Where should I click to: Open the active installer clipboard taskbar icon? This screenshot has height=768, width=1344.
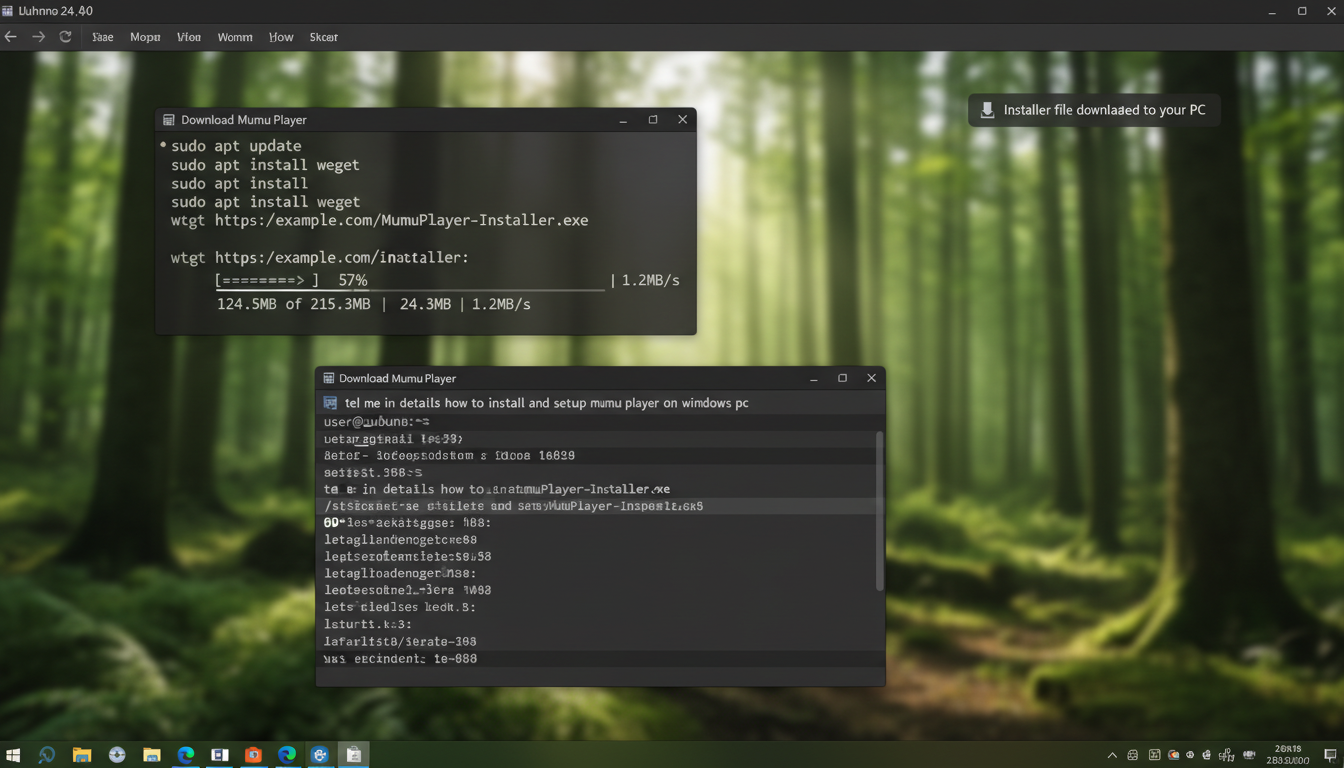pos(353,755)
